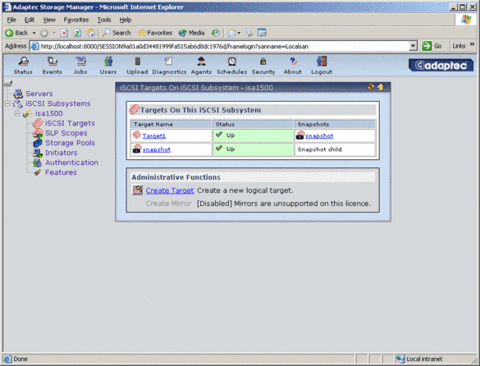This screenshot has width=480, height=366.
Task: Click the Diagnostics icon
Action: tap(169, 62)
